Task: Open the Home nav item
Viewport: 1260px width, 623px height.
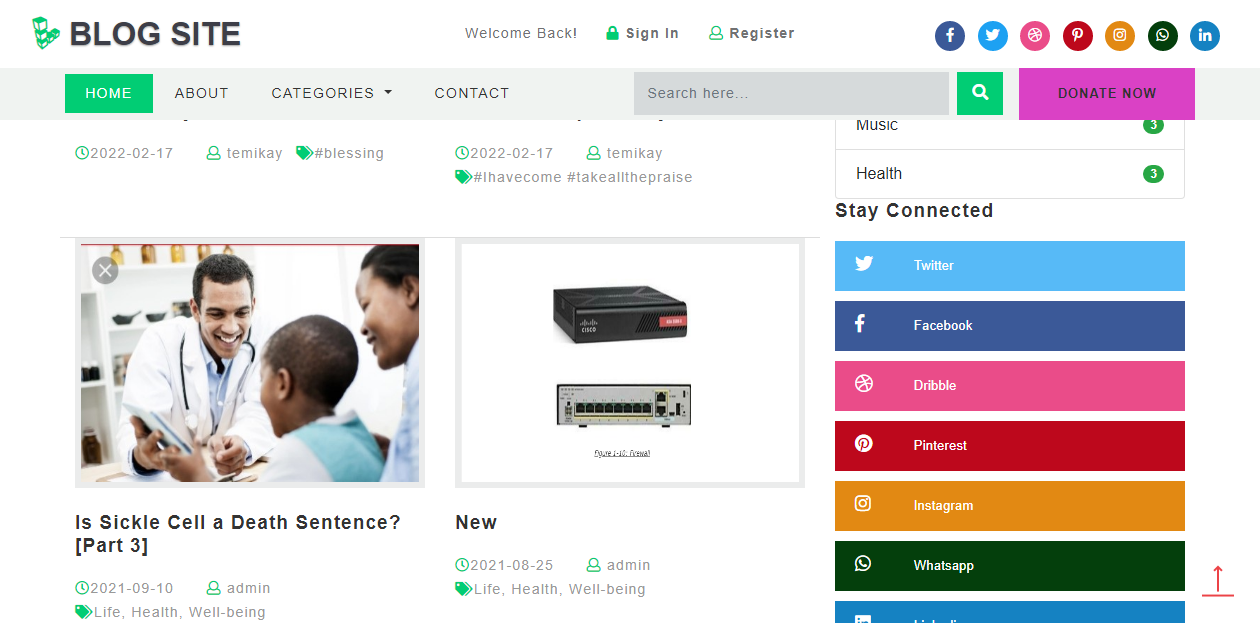Action: [x=109, y=93]
